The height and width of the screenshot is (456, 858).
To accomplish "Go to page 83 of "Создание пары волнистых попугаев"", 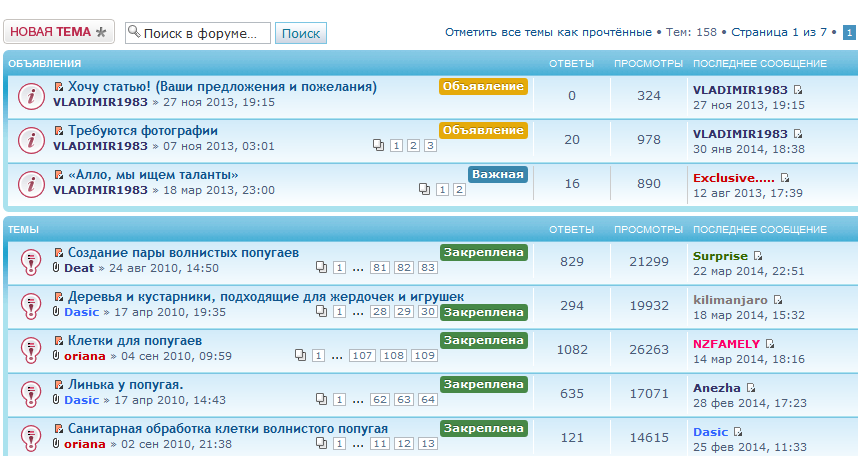I will pyautogui.click(x=428, y=268).
